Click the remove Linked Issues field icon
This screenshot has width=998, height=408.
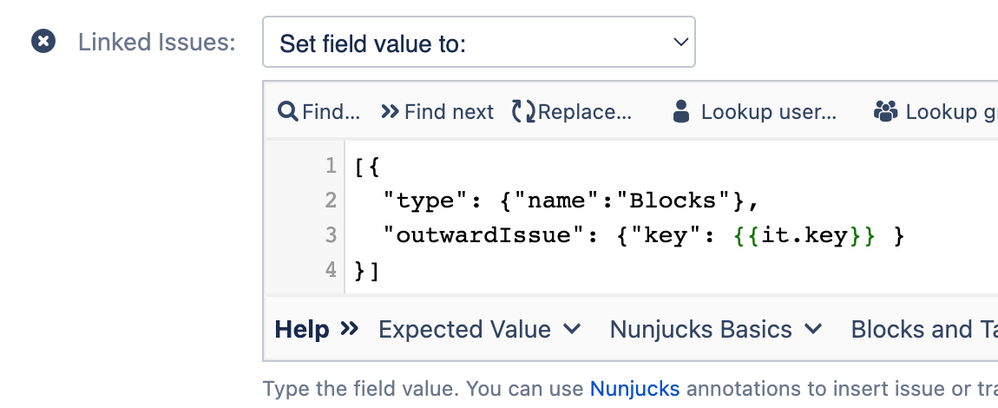(x=43, y=43)
